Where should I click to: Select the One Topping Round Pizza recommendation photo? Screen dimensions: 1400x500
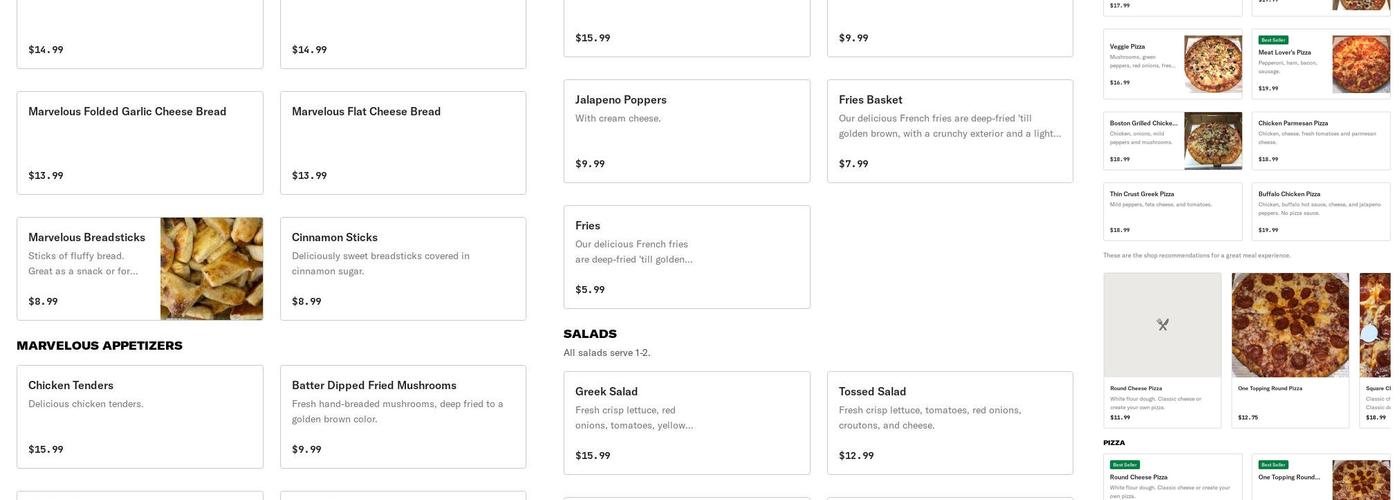[1290, 325]
